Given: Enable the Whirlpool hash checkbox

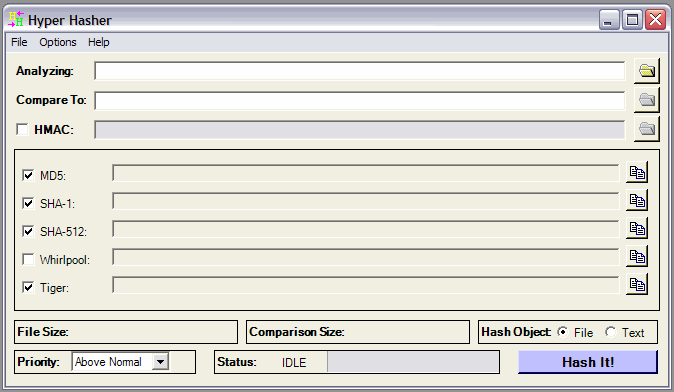Looking at the screenshot, I should coord(28,259).
